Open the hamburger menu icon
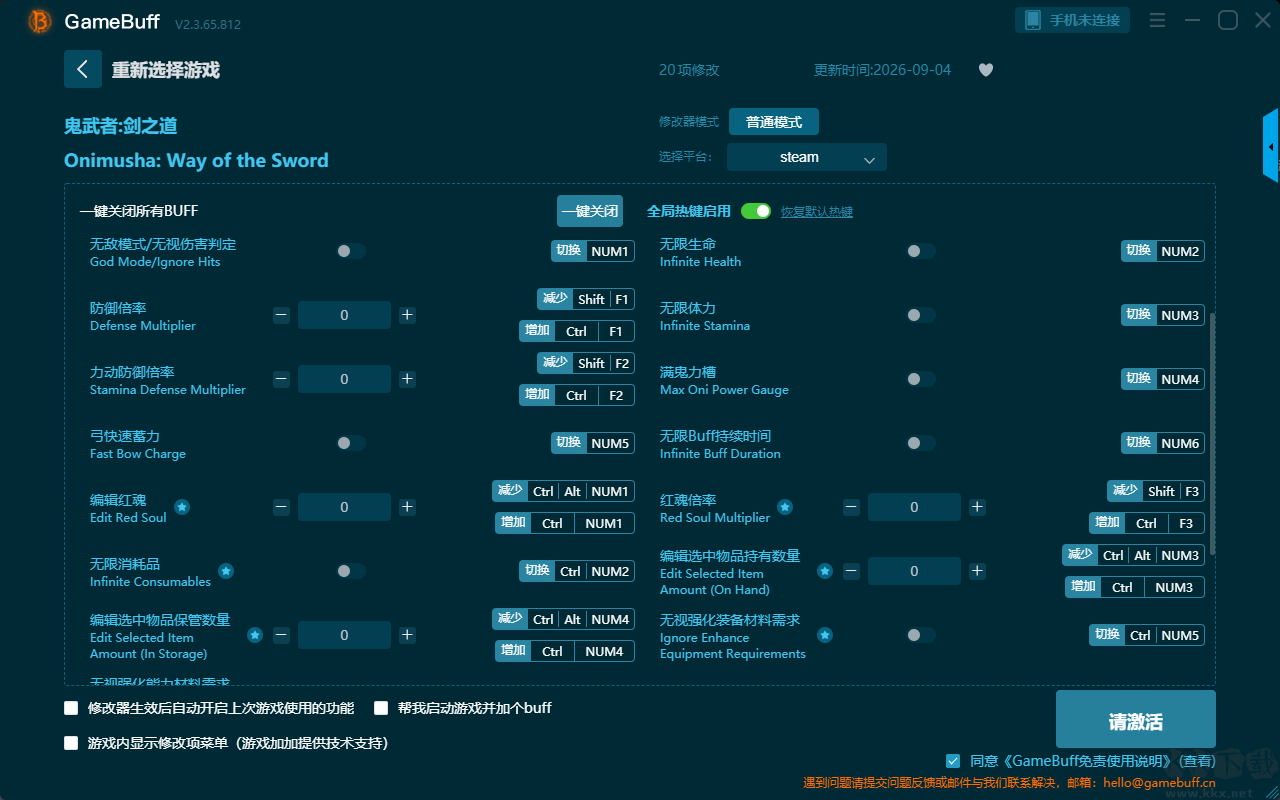The height and width of the screenshot is (800, 1280). tap(1157, 20)
